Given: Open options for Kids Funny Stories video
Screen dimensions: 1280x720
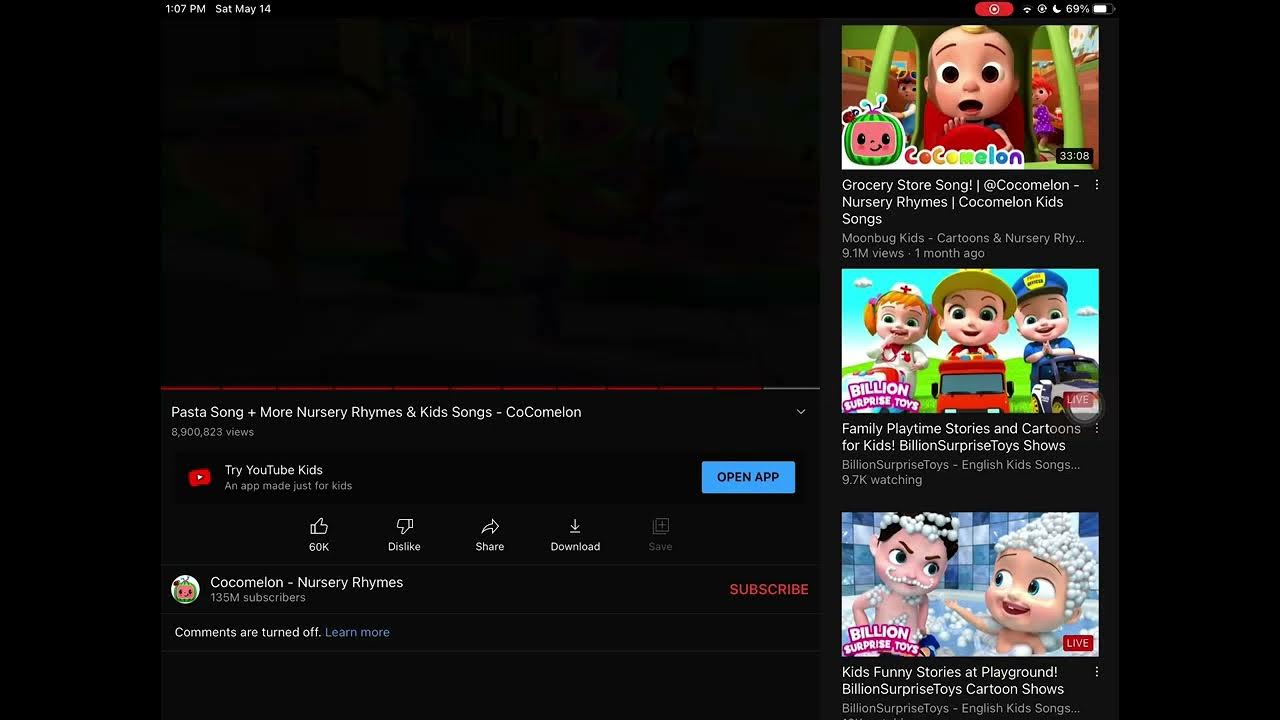Looking at the screenshot, I should (x=1097, y=672).
